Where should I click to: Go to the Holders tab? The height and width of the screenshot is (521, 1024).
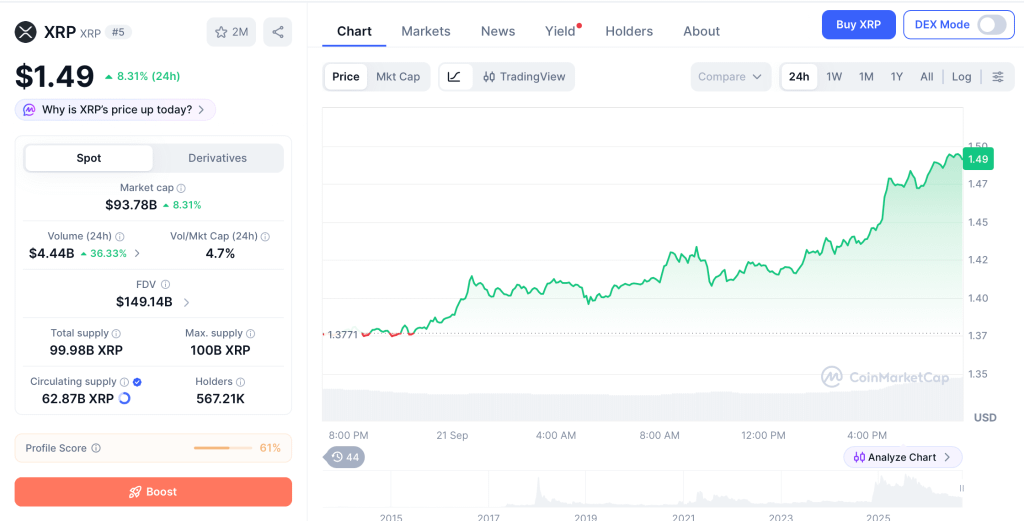point(629,31)
